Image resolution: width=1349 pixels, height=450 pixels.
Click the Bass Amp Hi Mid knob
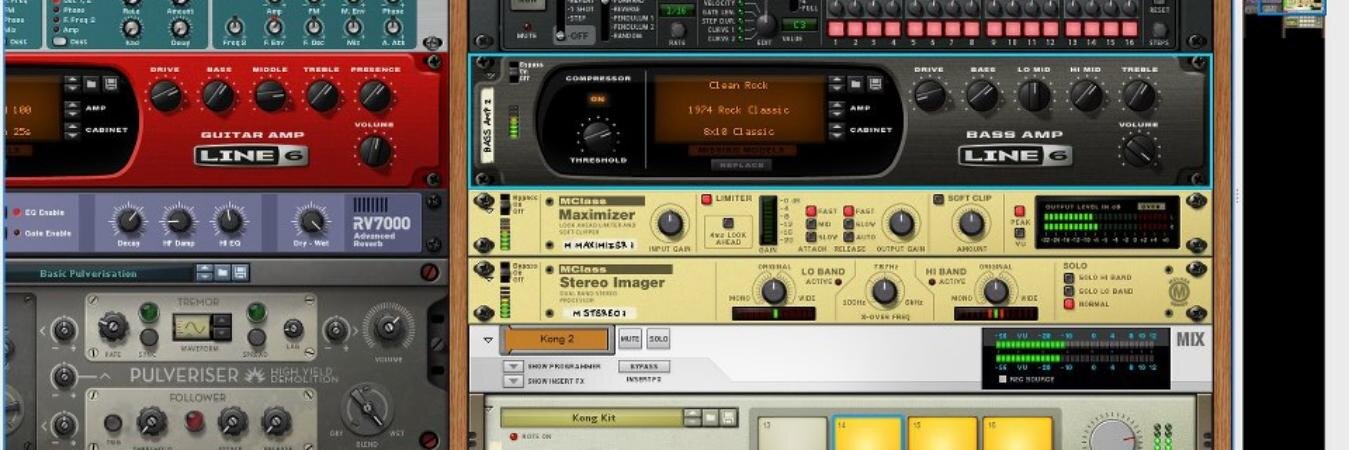point(1086,95)
